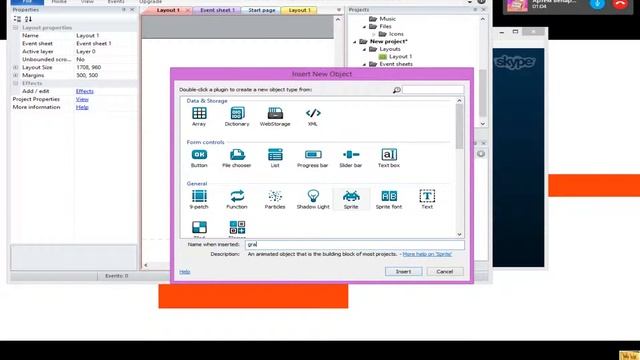Expand the Margins property
Image resolution: width=640 pixels, height=360 pixels.
click(16, 76)
